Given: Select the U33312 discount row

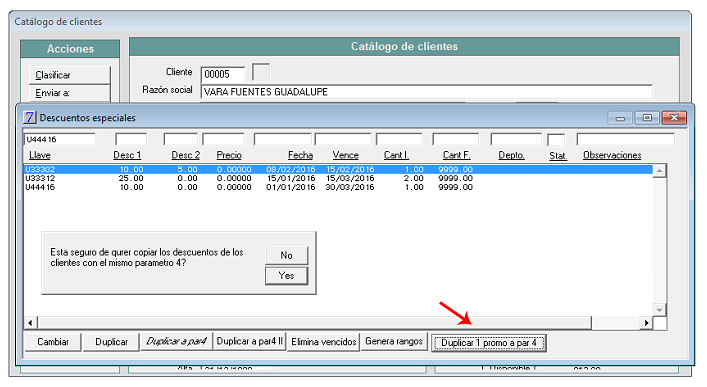Looking at the screenshot, I should (338, 178).
